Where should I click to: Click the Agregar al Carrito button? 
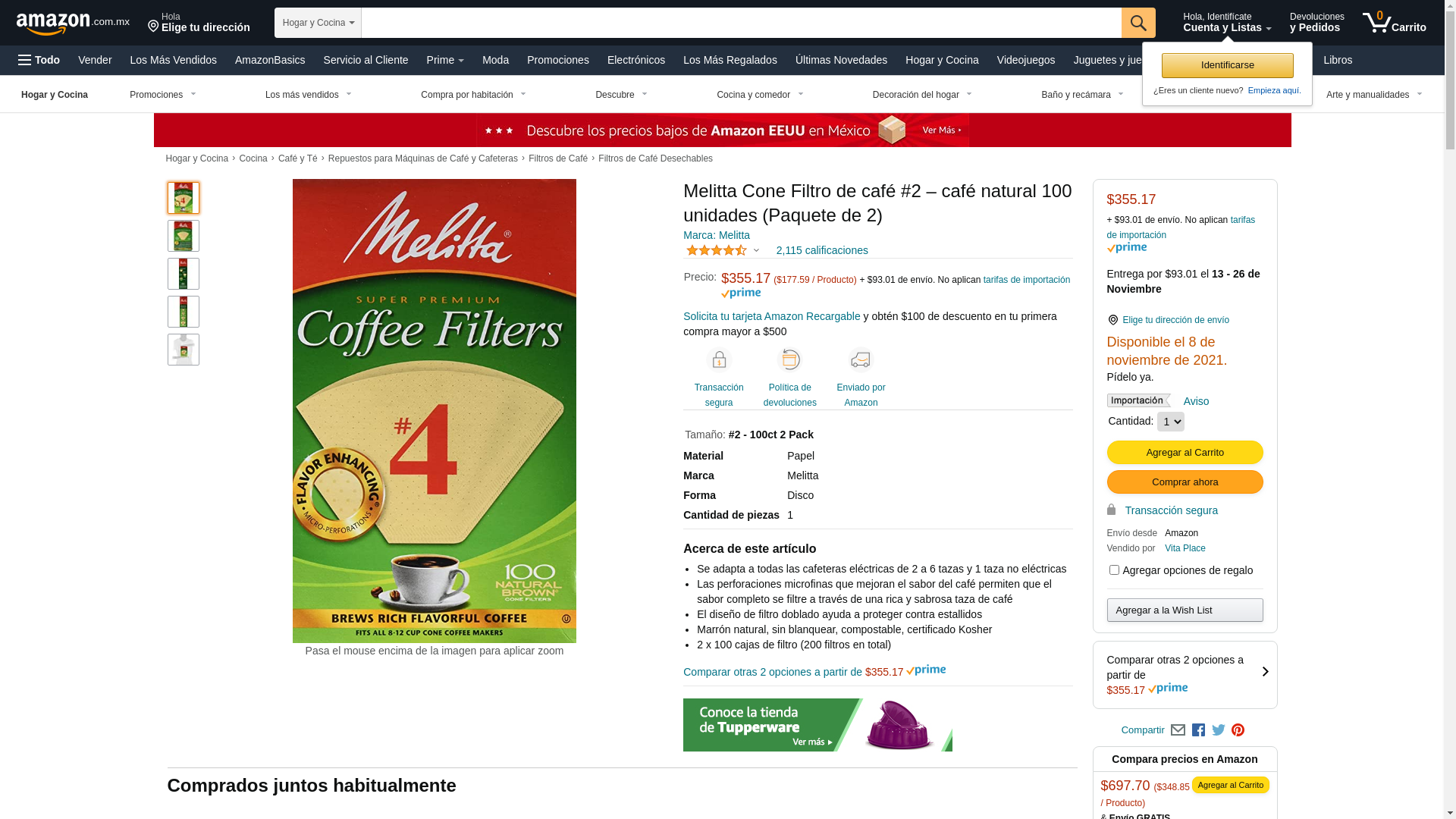1185,453
